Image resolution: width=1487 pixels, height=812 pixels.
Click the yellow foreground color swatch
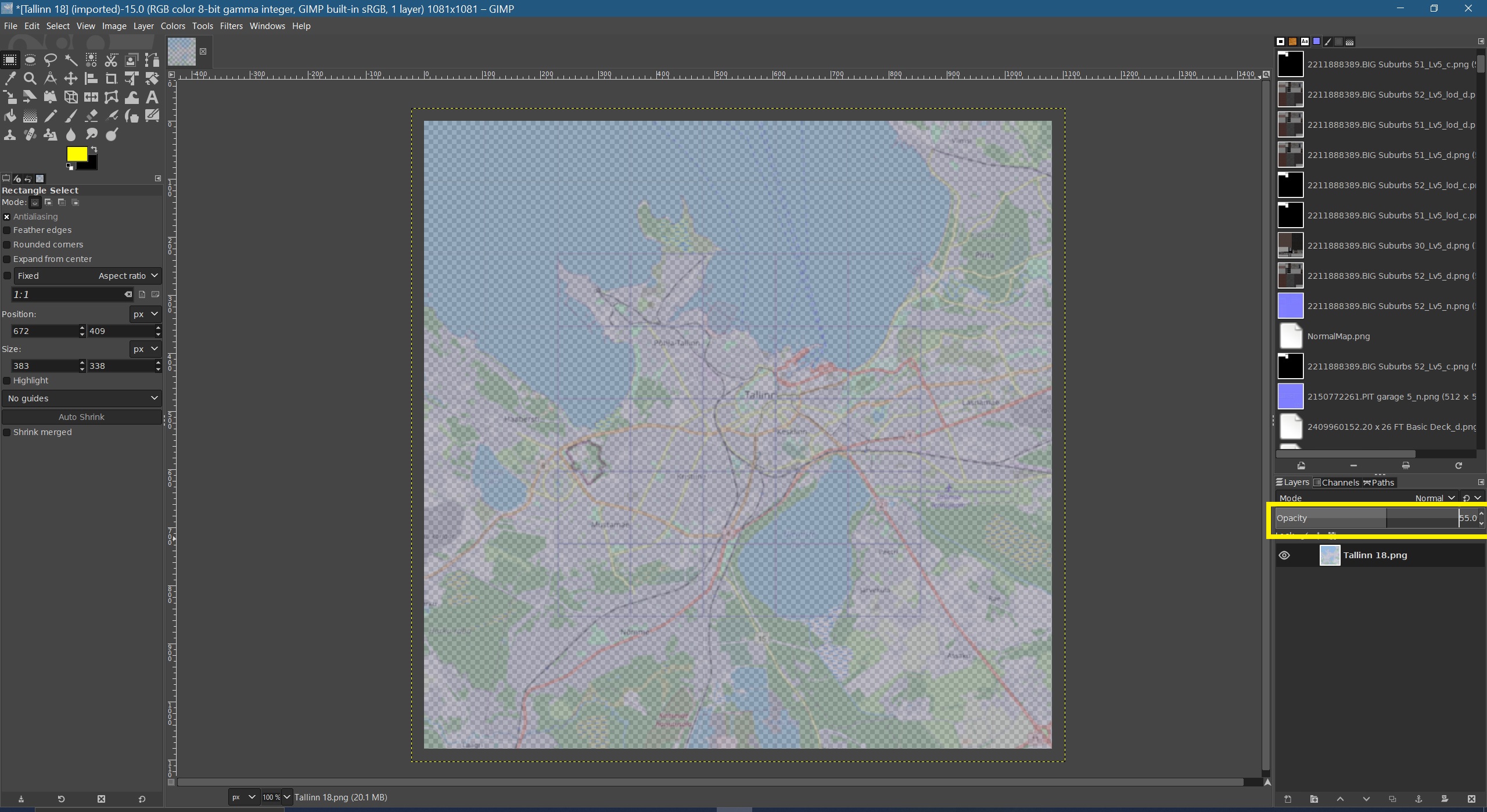[x=76, y=154]
